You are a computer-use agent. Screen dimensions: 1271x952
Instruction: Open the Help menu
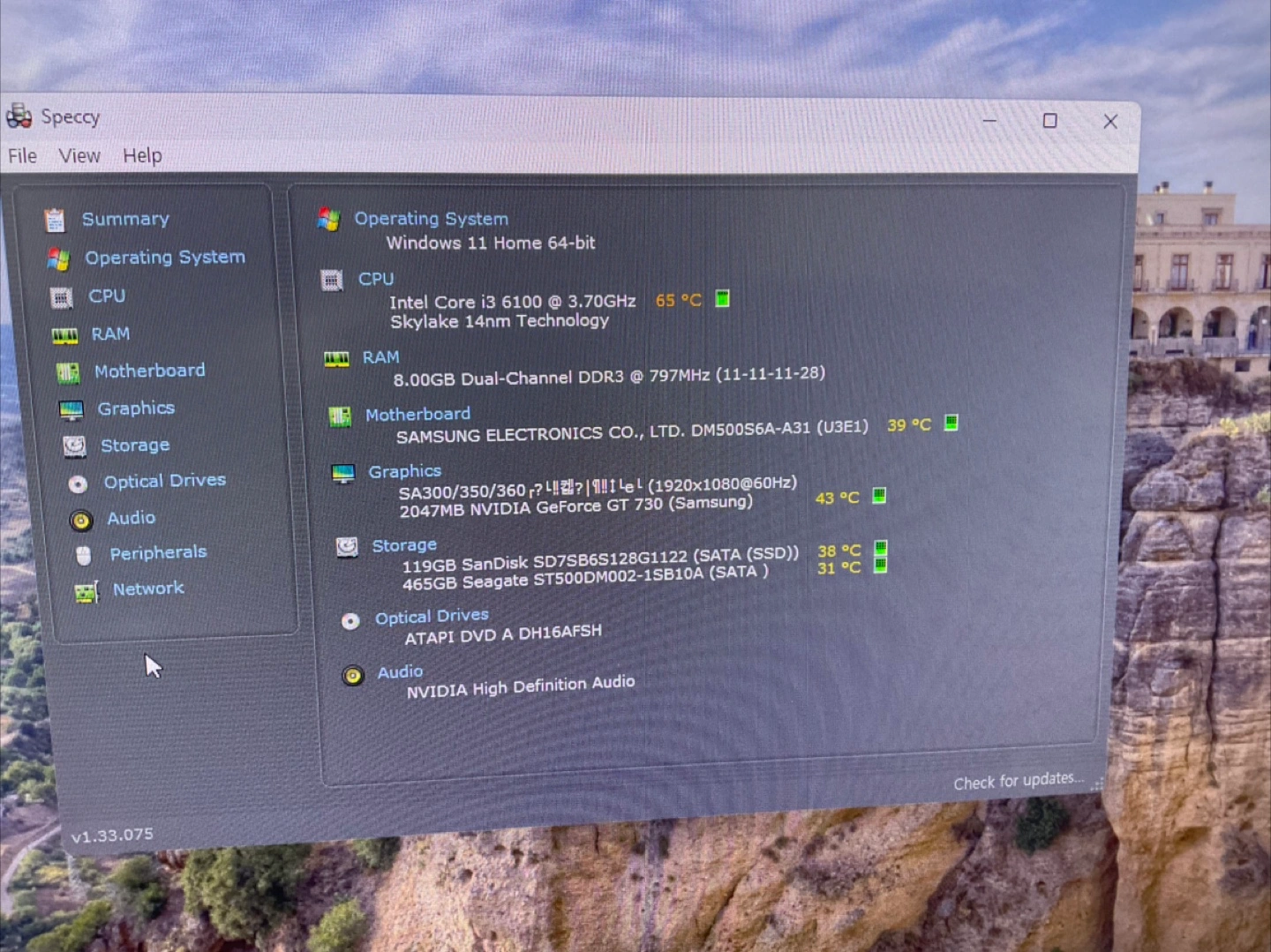coord(142,156)
